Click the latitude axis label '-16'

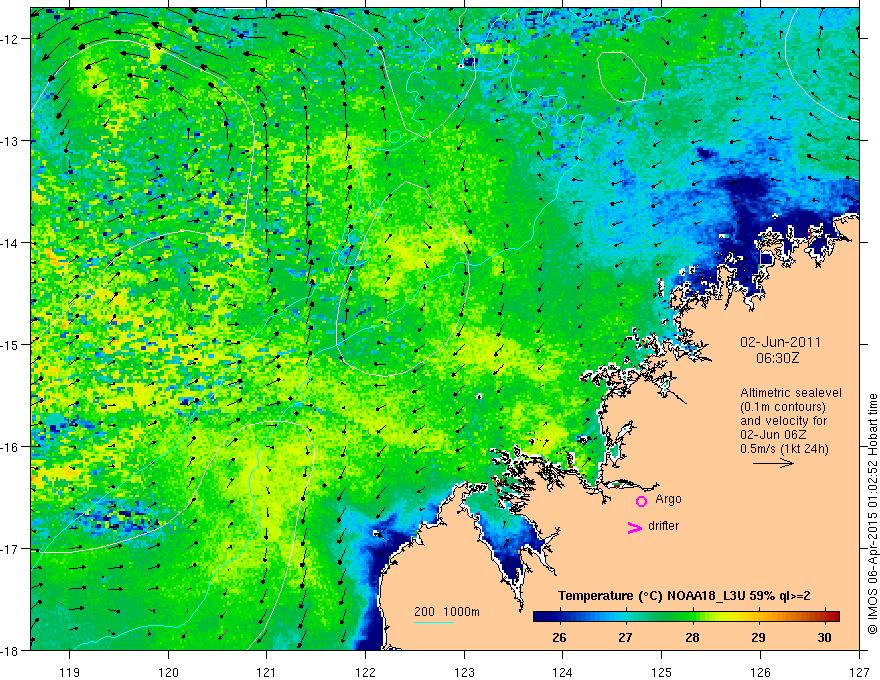10,447
